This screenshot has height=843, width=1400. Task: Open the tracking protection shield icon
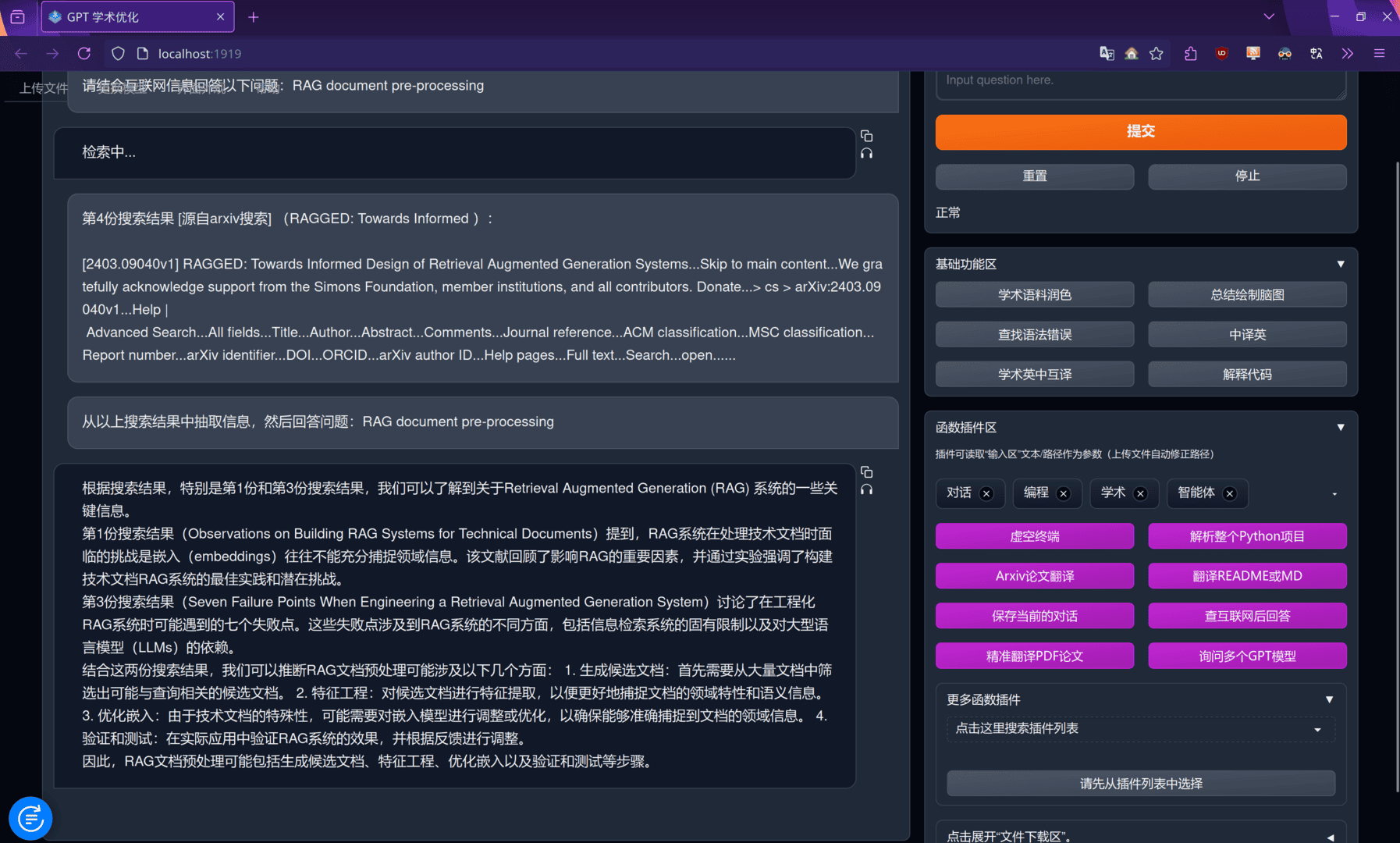118,53
